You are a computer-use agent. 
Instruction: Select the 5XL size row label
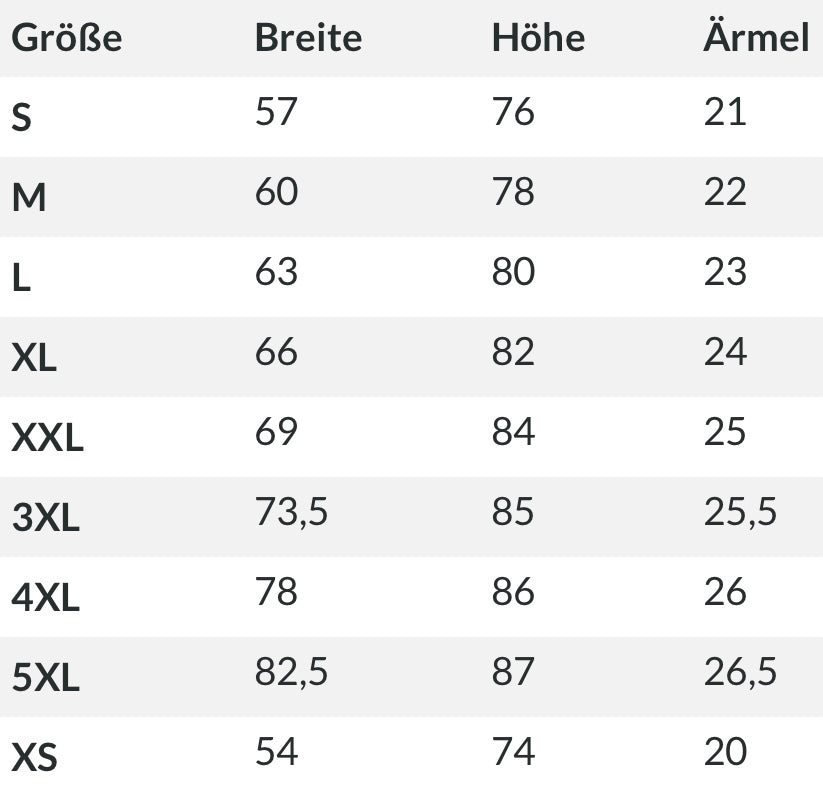(x=45, y=678)
